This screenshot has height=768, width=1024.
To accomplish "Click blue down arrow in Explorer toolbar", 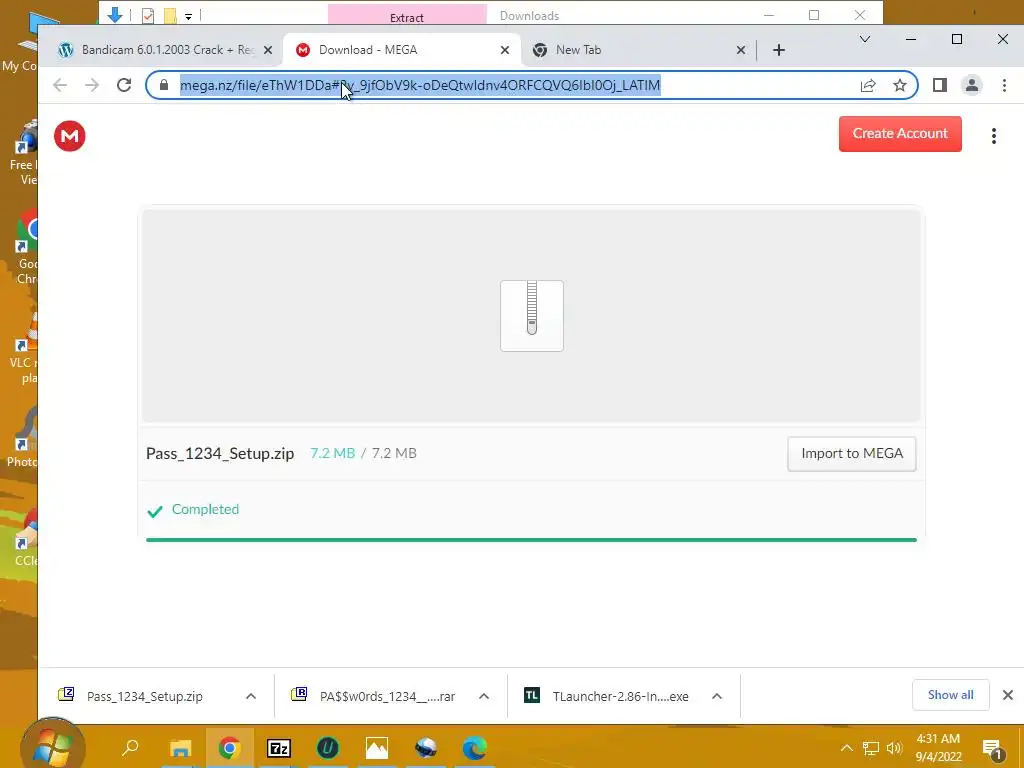I will 115,15.
